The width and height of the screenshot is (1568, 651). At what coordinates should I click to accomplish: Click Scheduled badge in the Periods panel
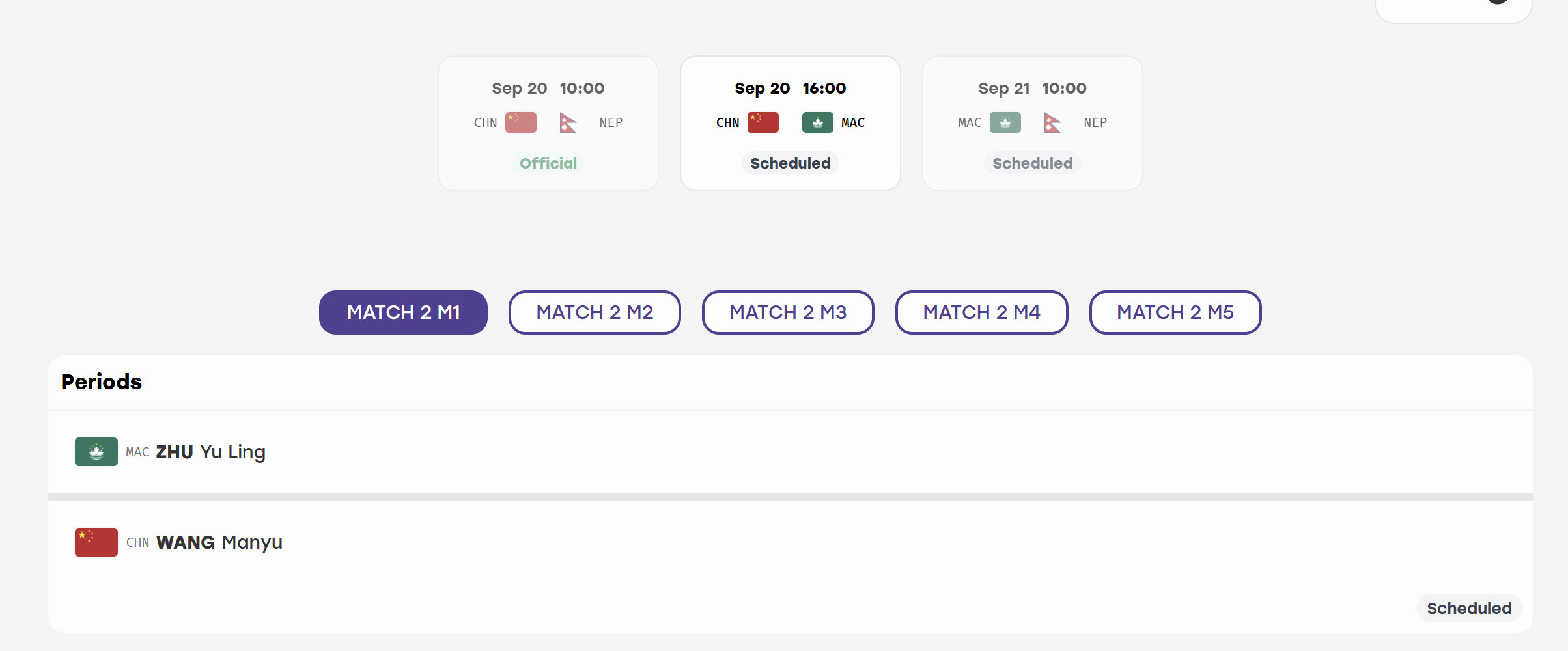tap(1469, 608)
